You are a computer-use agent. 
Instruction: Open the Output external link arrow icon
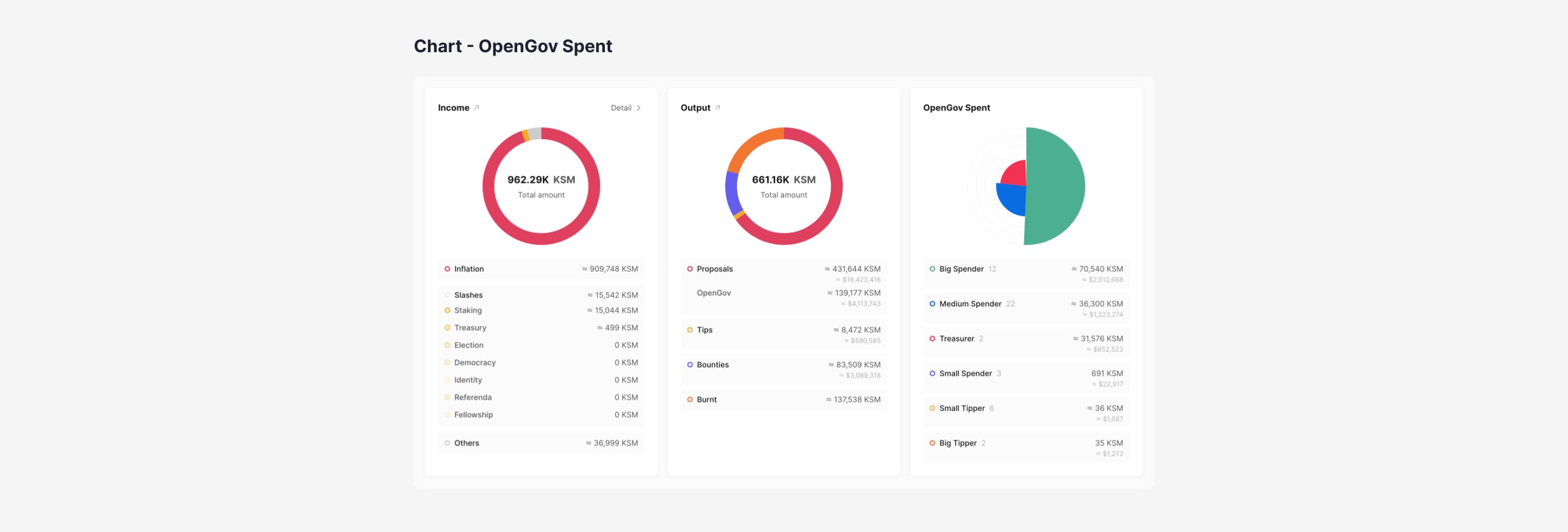(x=718, y=108)
